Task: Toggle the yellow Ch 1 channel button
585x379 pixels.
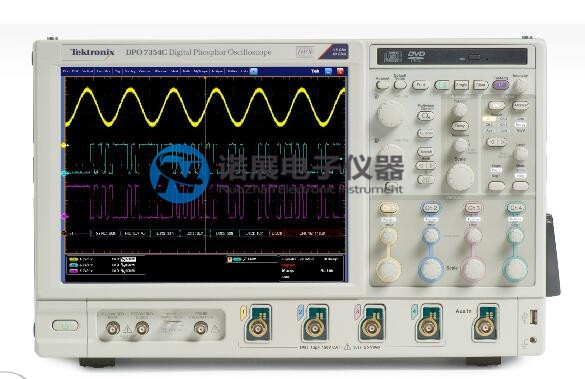Action: tap(388, 207)
